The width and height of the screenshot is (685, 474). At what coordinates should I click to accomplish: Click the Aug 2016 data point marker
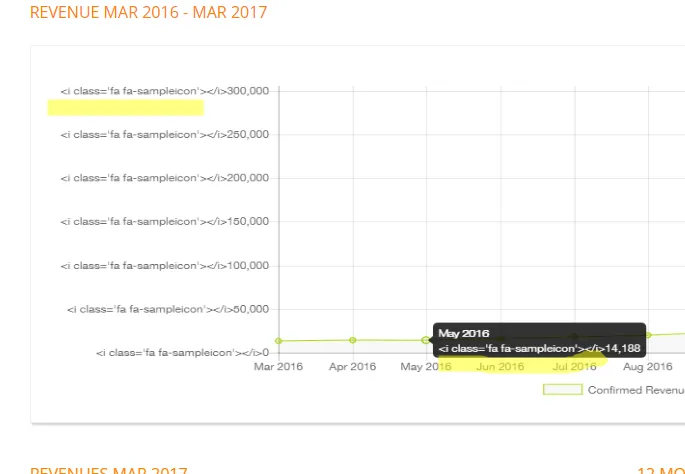[648, 335]
